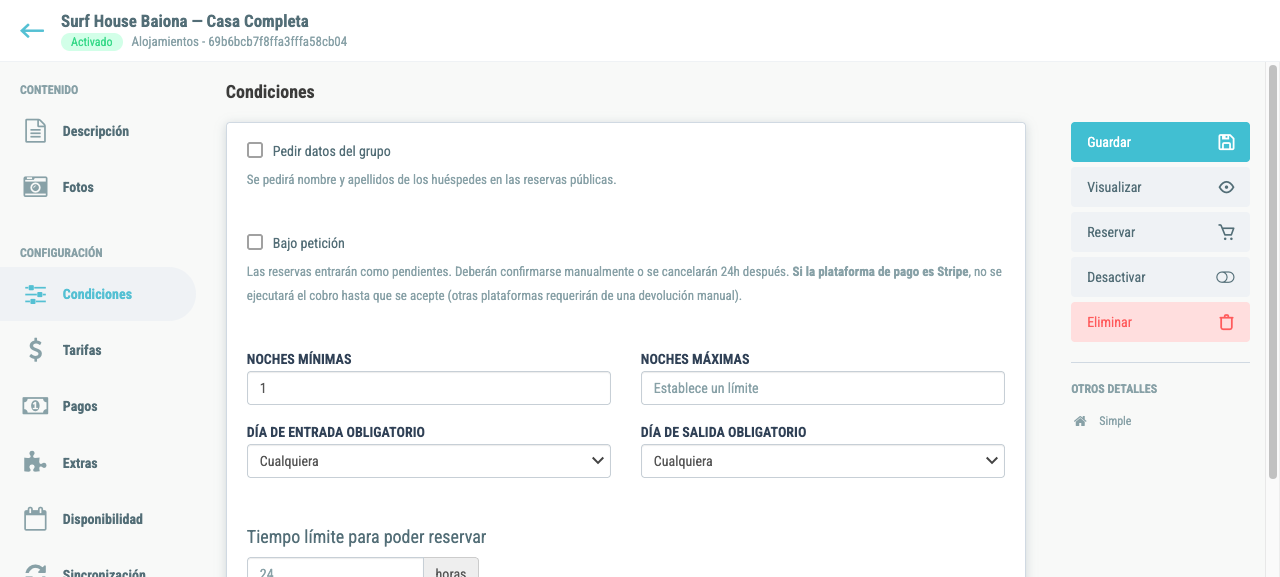Click the floppy disk icon on Guardar
1280x577 pixels.
pyautogui.click(x=1226, y=142)
